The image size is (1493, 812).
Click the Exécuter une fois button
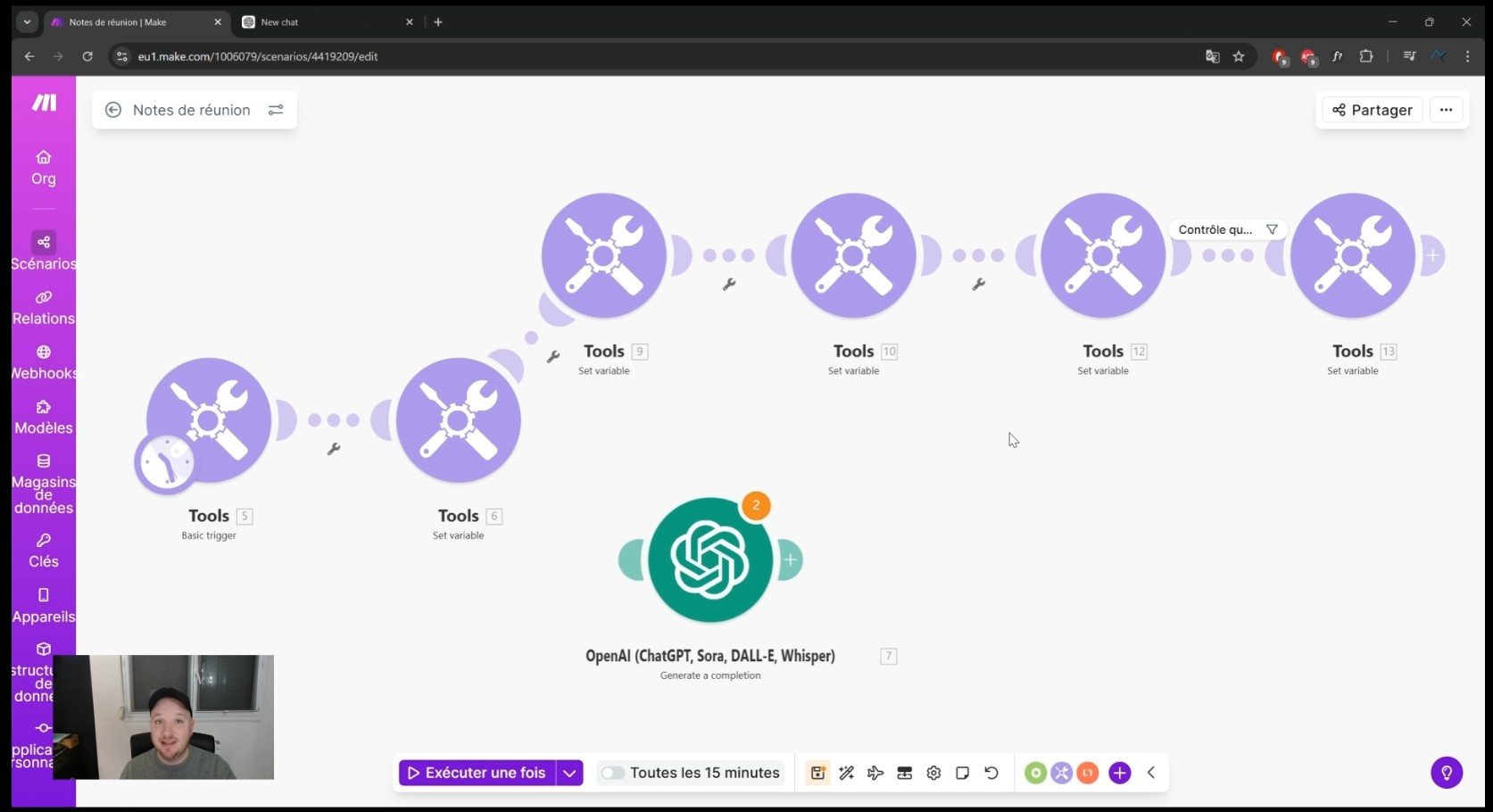click(x=477, y=773)
